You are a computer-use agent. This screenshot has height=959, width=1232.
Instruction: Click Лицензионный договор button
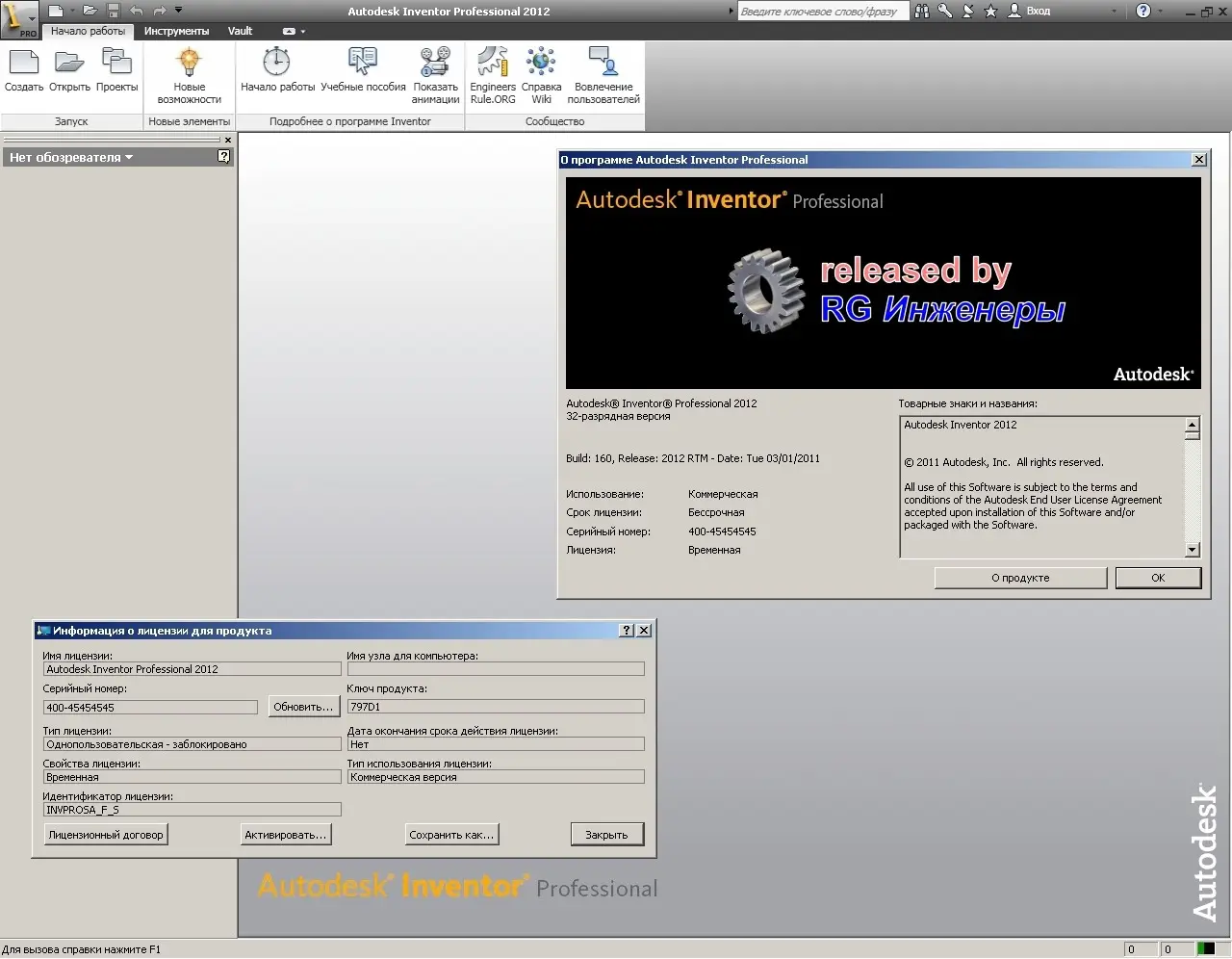(x=106, y=835)
